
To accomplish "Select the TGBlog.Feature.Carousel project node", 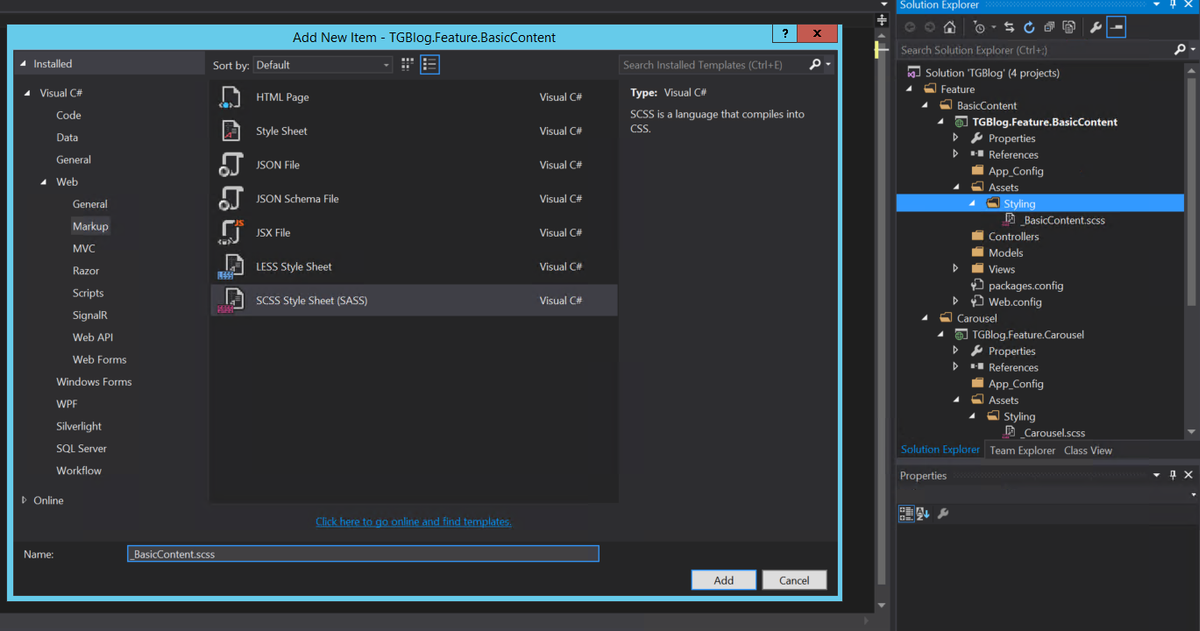I will [1027, 335].
